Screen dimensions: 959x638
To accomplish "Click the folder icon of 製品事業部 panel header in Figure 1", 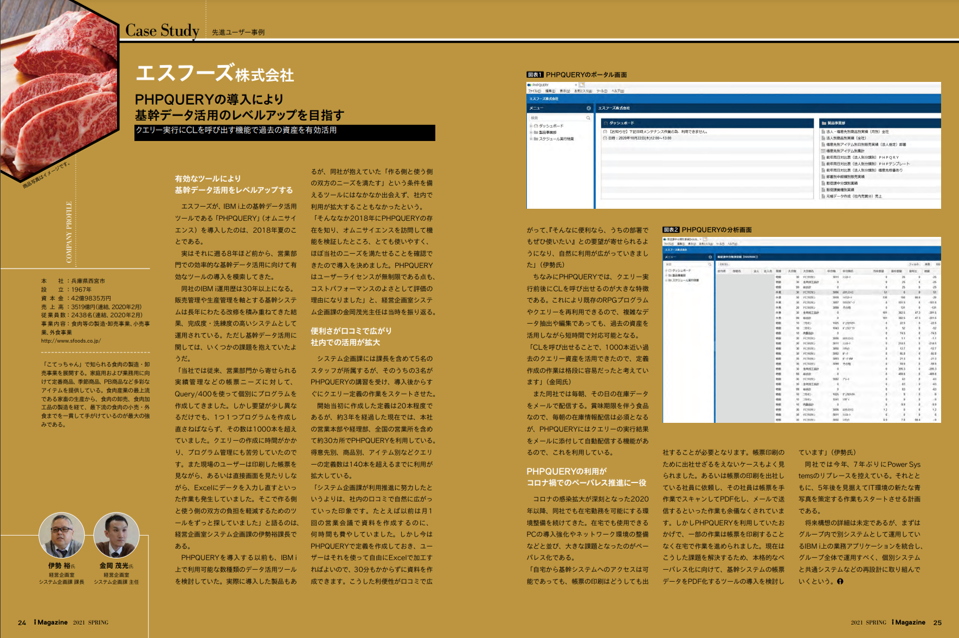I will pos(824,123).
